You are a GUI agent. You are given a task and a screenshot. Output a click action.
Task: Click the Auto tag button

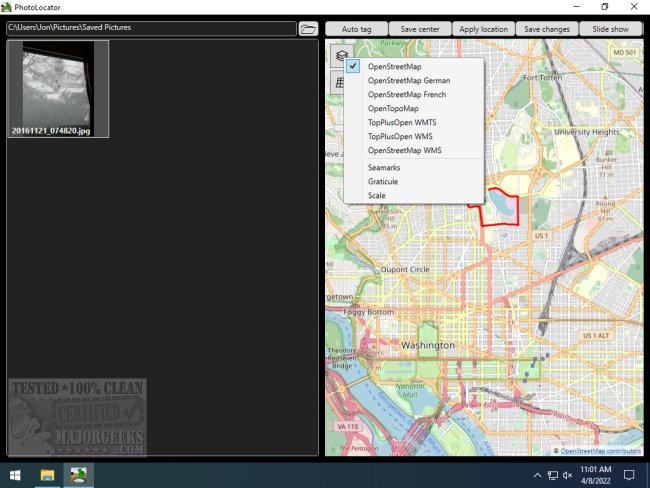[357, 29]
